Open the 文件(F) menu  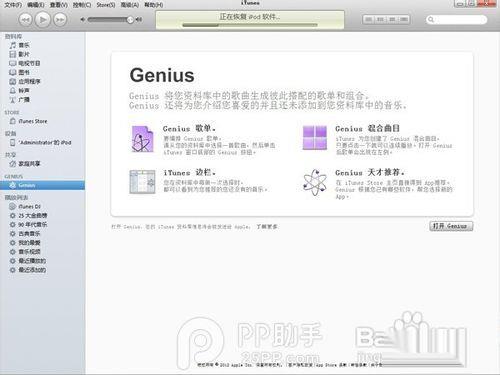13,5
